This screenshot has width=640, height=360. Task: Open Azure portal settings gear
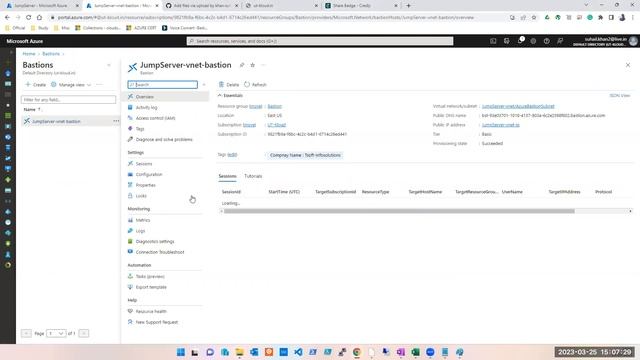click(x=533, y=41)
